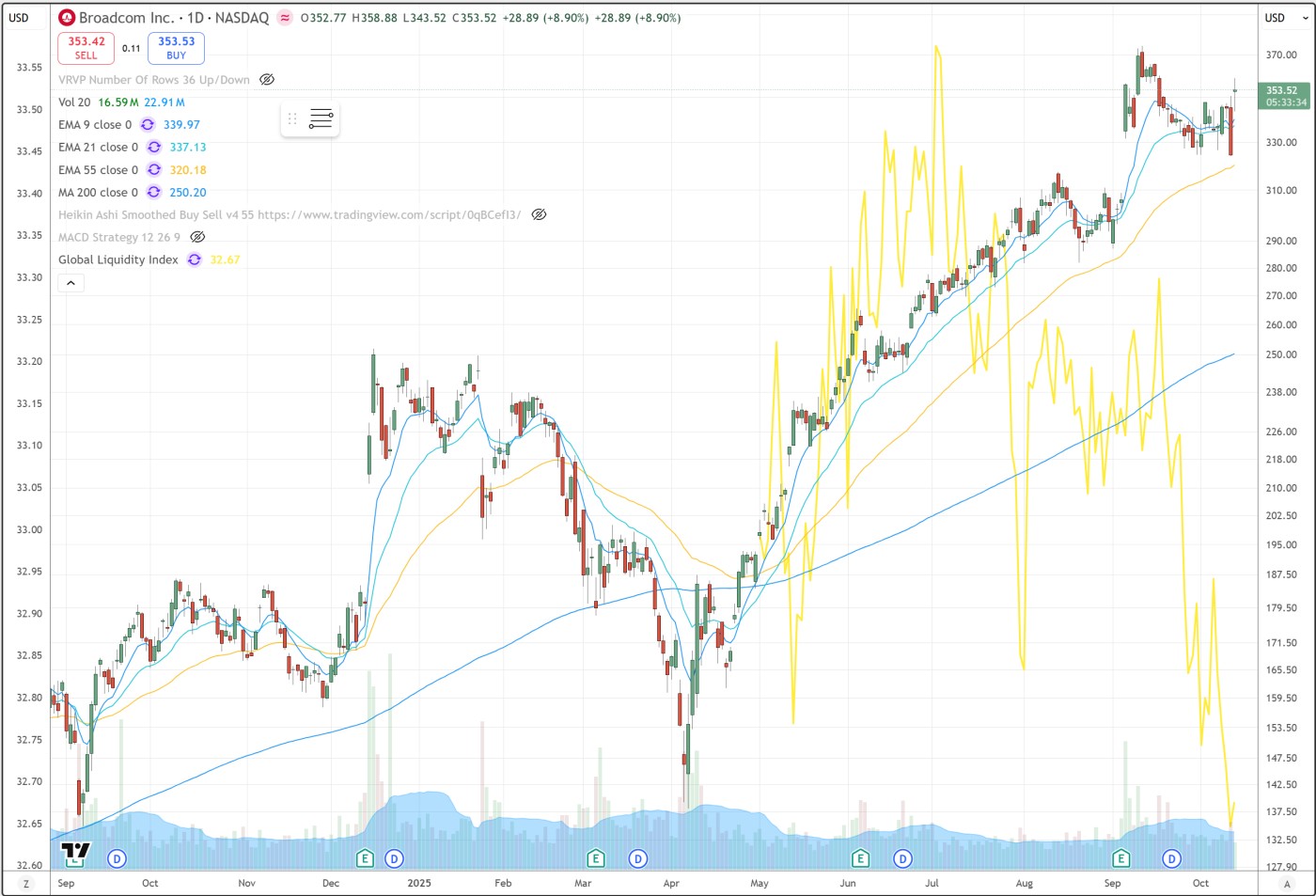This screenshot has width=1316, height=896.
Task: Click the dividend D marker after June
Action: coord(902,858)
